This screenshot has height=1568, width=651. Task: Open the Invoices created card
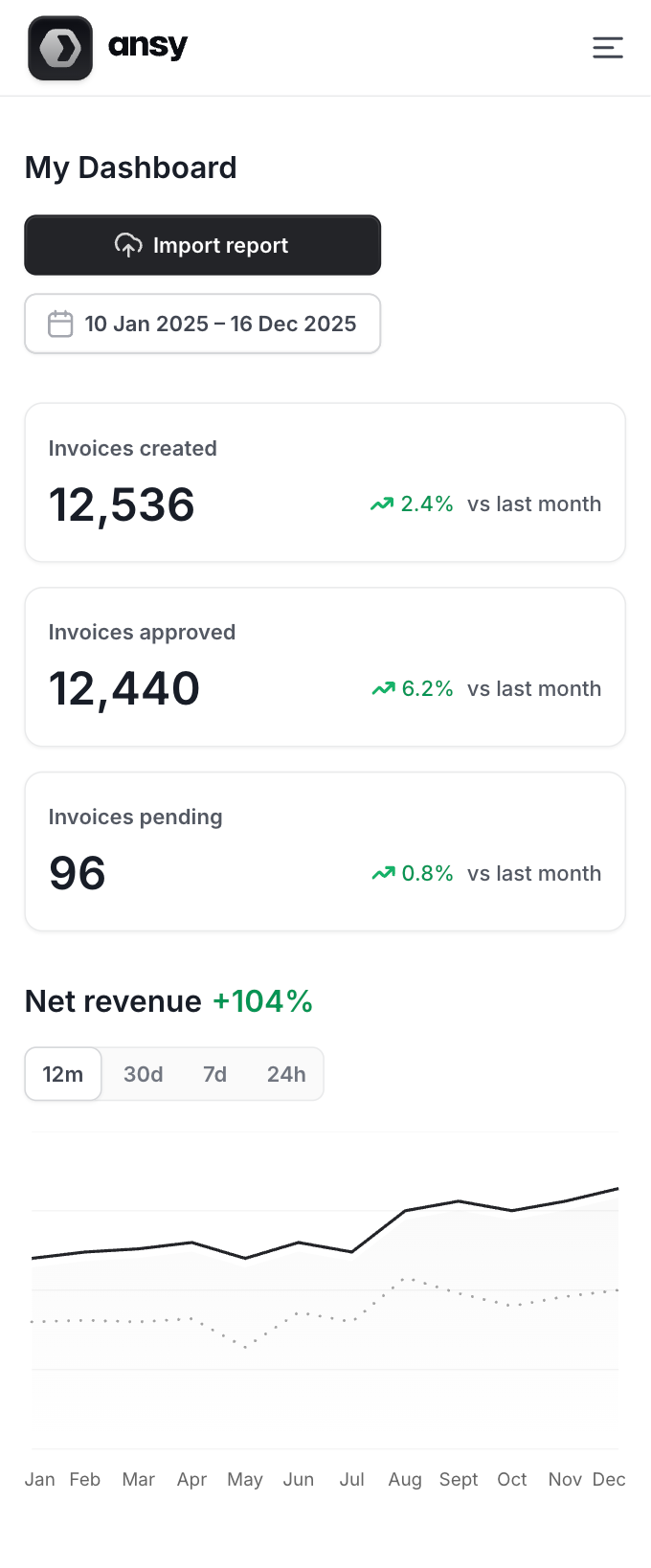[325, 482]
